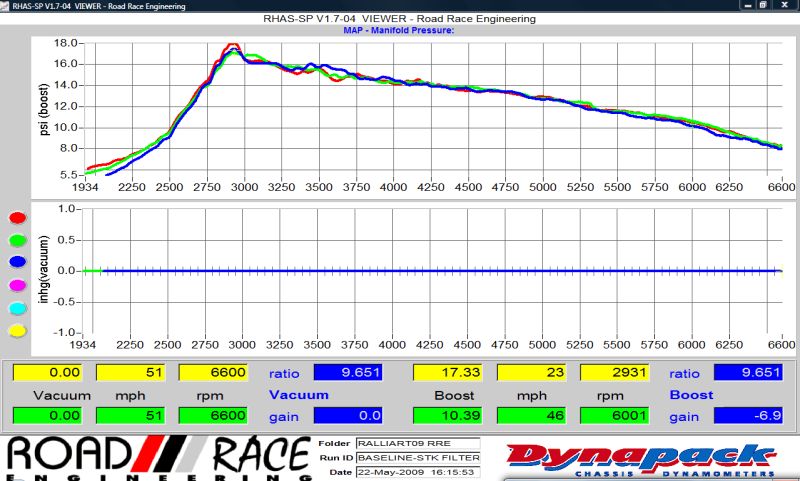
Task: Select the cyan run indicator dot
Action: (15, 308)
